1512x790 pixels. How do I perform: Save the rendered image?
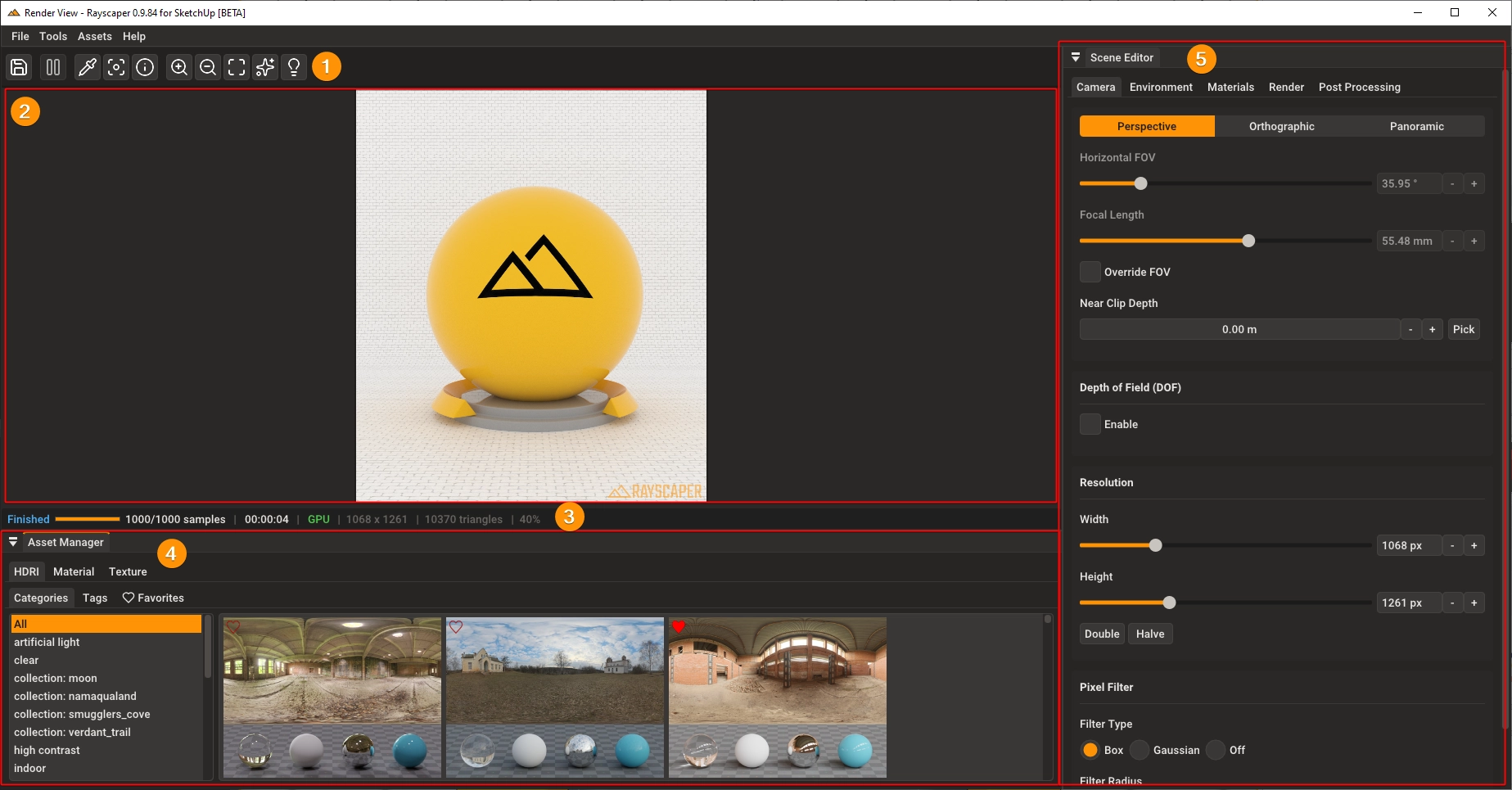(19, 67)
